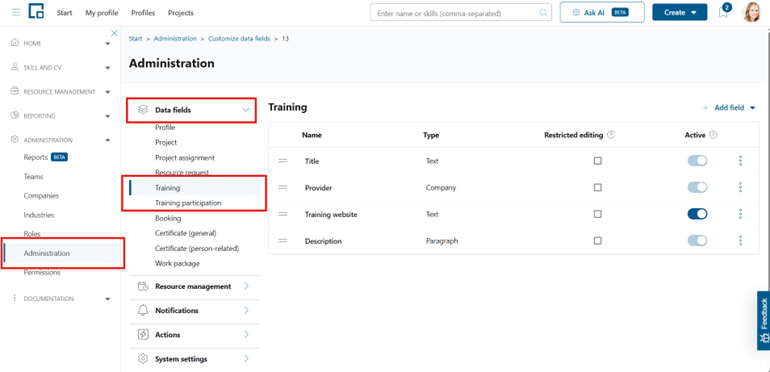Open the bookmarks icon with badge
This screenshot has height=372, width=770.
[724, 12]
